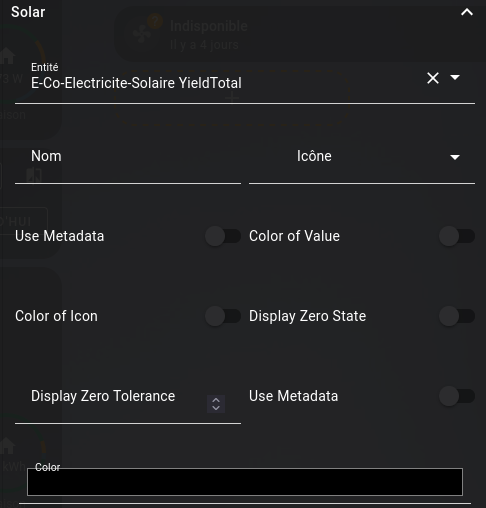This screenshot has height=508, width=486.
Task: Toggle the Use Metadata switch below Display Zero State
Action: tap(457, 396)
